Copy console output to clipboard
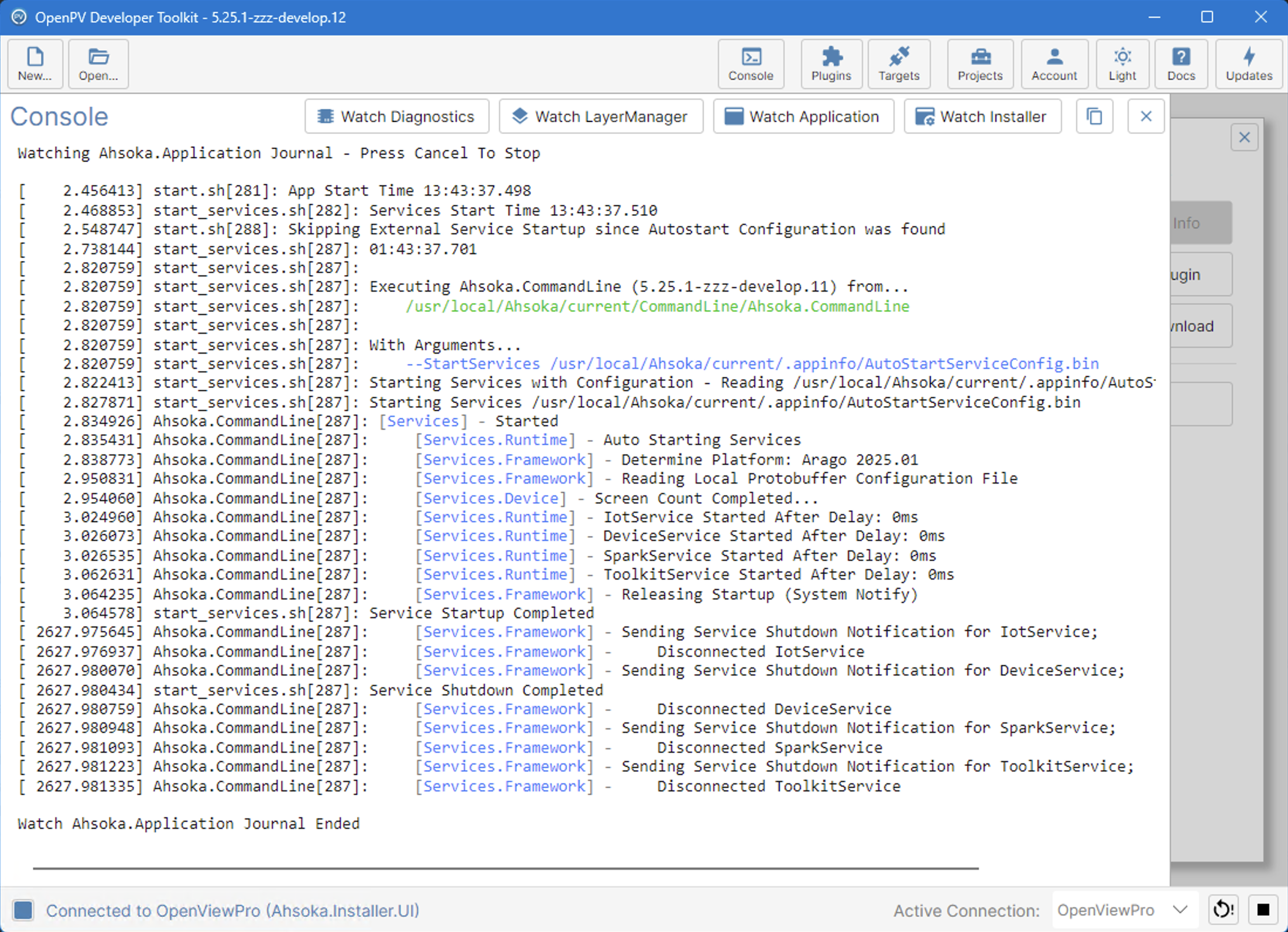This screenshot has width=1288, height=932. pos(1094,117)
